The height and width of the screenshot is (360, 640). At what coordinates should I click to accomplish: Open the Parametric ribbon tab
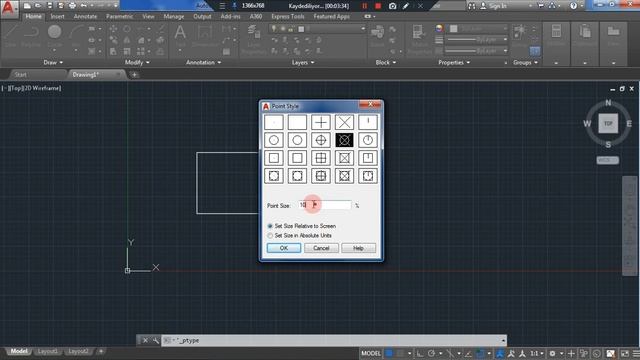(119, 16)
